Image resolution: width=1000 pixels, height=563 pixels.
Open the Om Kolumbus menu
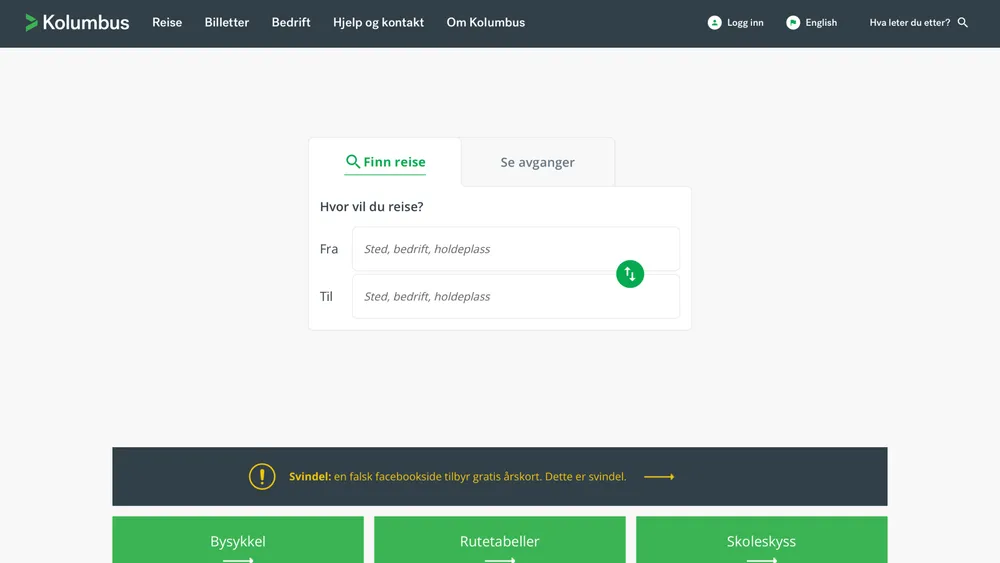pos(485,22)
